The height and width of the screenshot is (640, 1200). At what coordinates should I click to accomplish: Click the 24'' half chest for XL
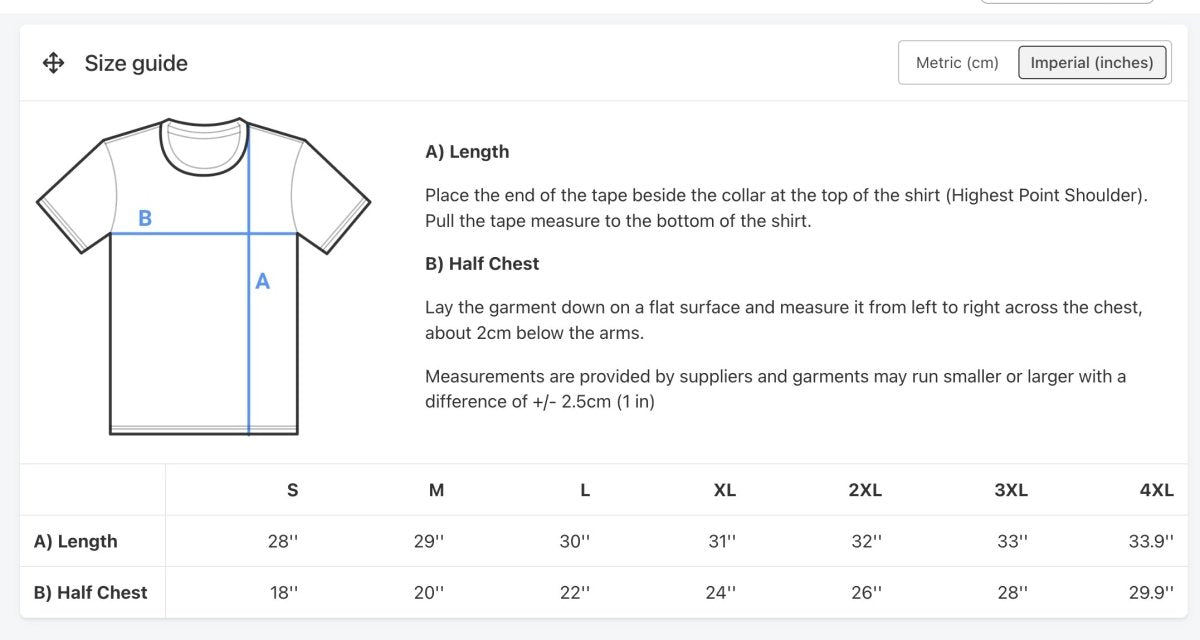tap(720, 592)
